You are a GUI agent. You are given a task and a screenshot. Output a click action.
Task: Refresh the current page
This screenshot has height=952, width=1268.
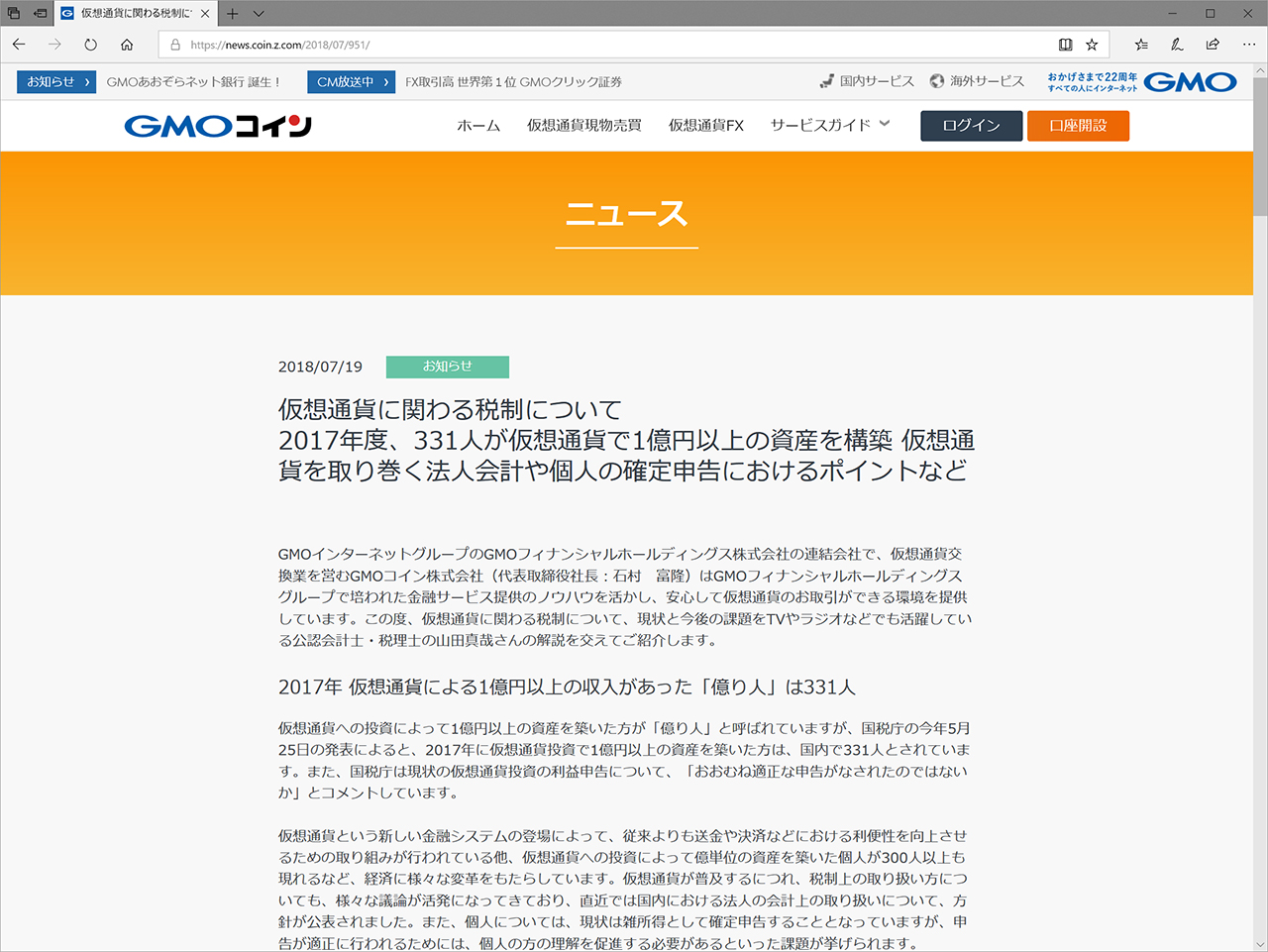click(89, 45)
